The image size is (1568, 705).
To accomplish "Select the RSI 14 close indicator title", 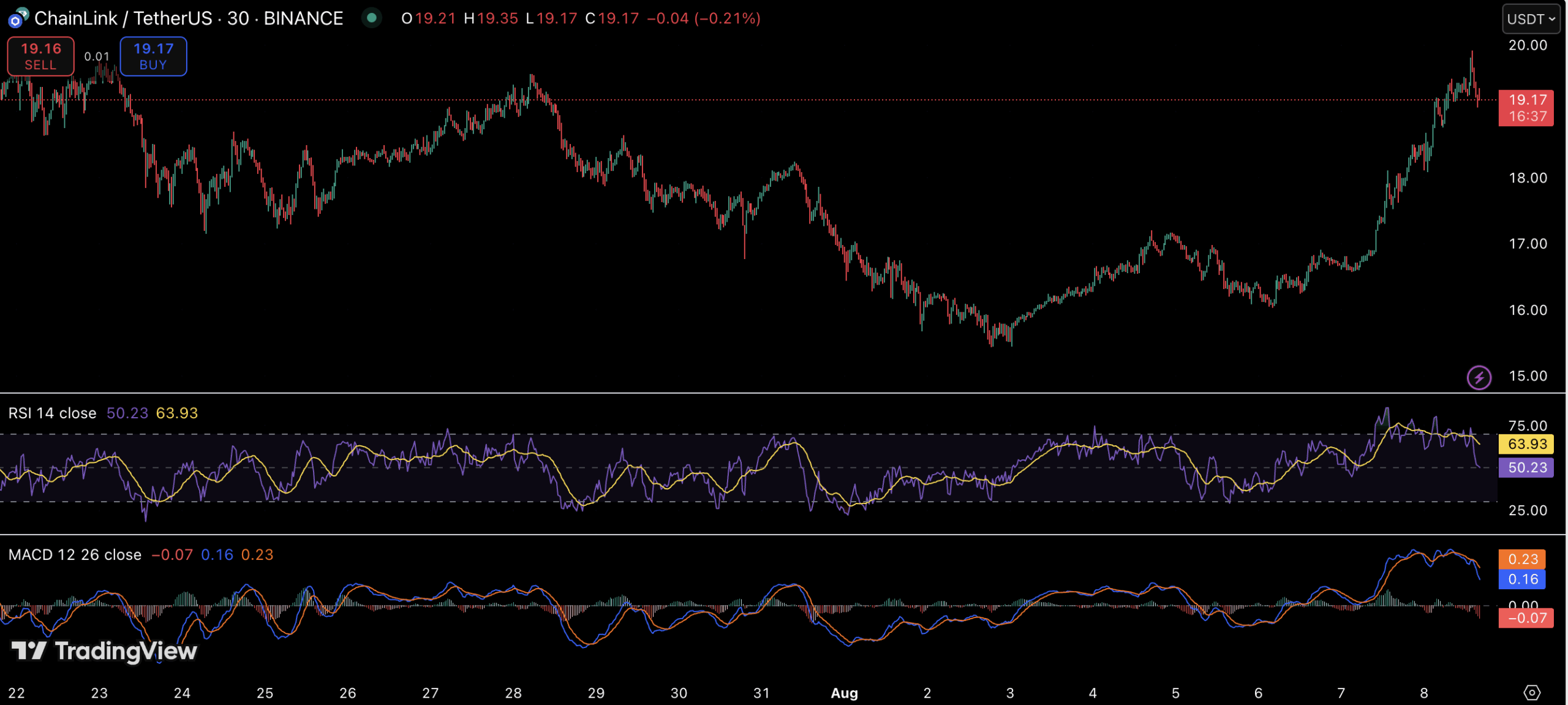I will pos(52,413).
